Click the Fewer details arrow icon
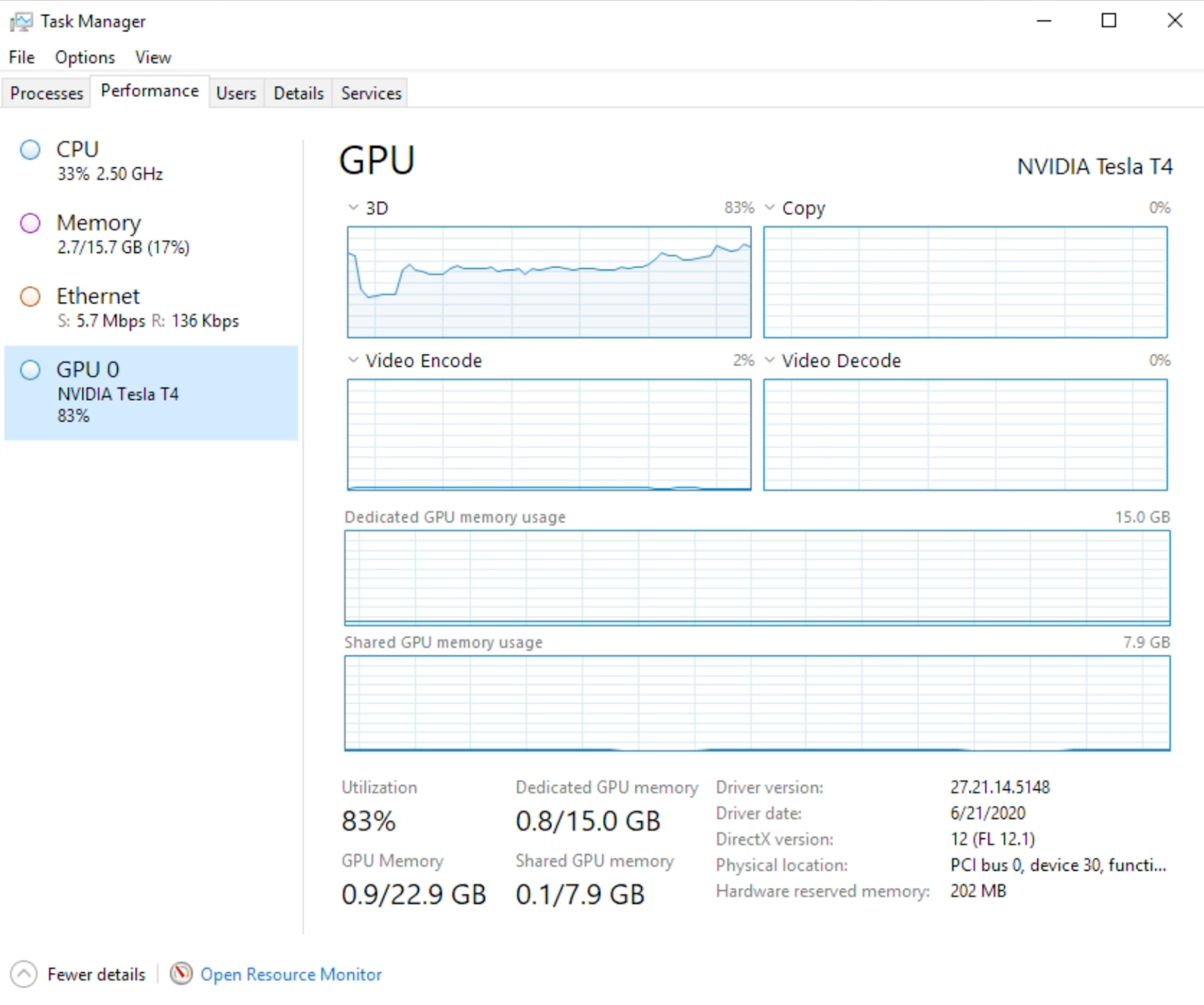 click(23, 974)
